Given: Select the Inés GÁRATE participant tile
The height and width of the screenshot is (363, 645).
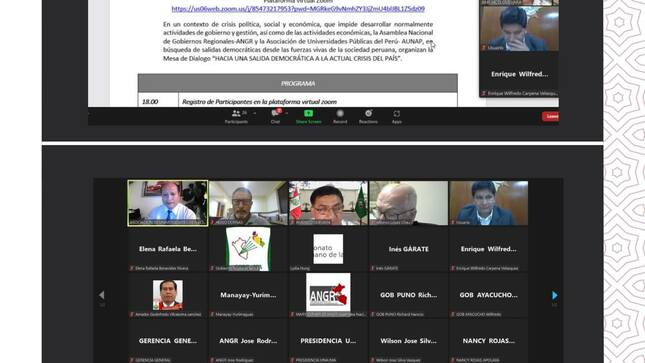Looking at the screenshot, I should point(408,249).
